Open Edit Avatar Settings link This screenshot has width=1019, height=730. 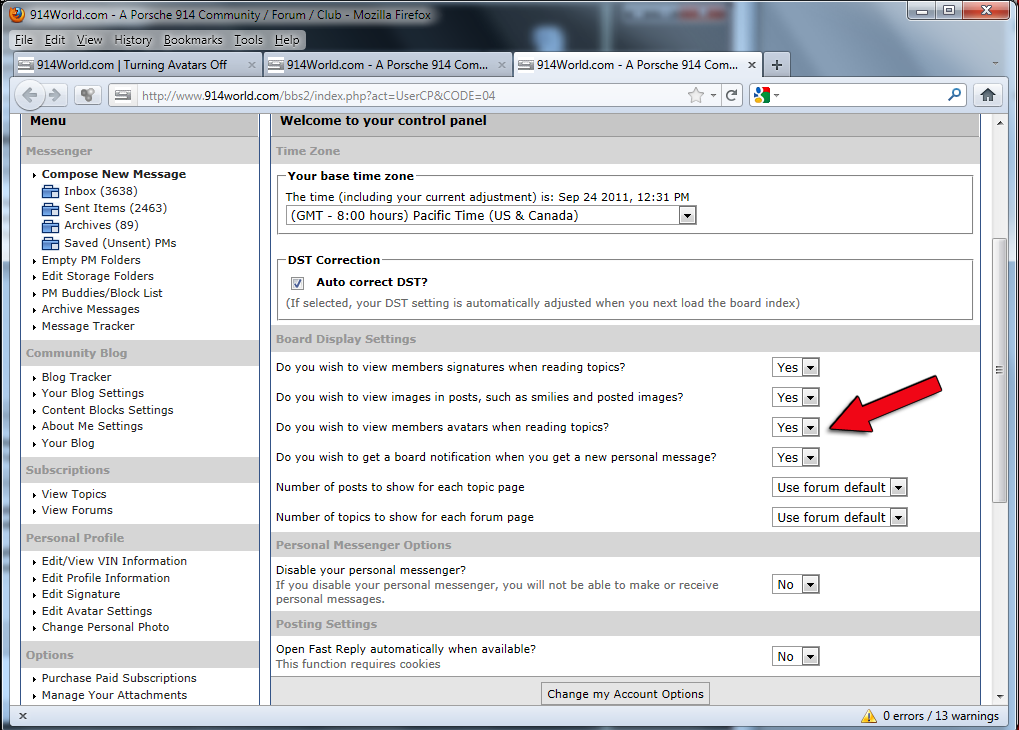tap(97, 611)
